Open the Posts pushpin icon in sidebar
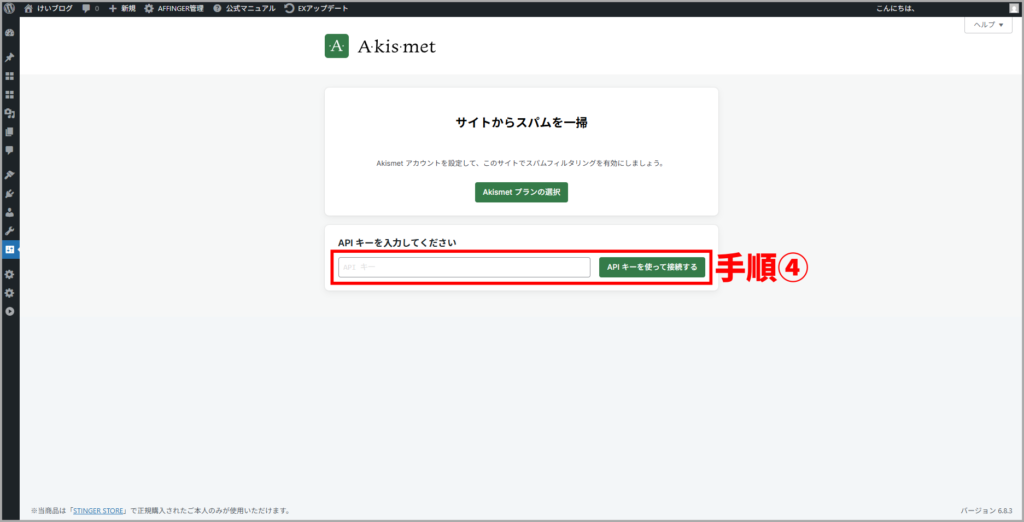This screenshot has width=1024, height=522. click(10, 57)
